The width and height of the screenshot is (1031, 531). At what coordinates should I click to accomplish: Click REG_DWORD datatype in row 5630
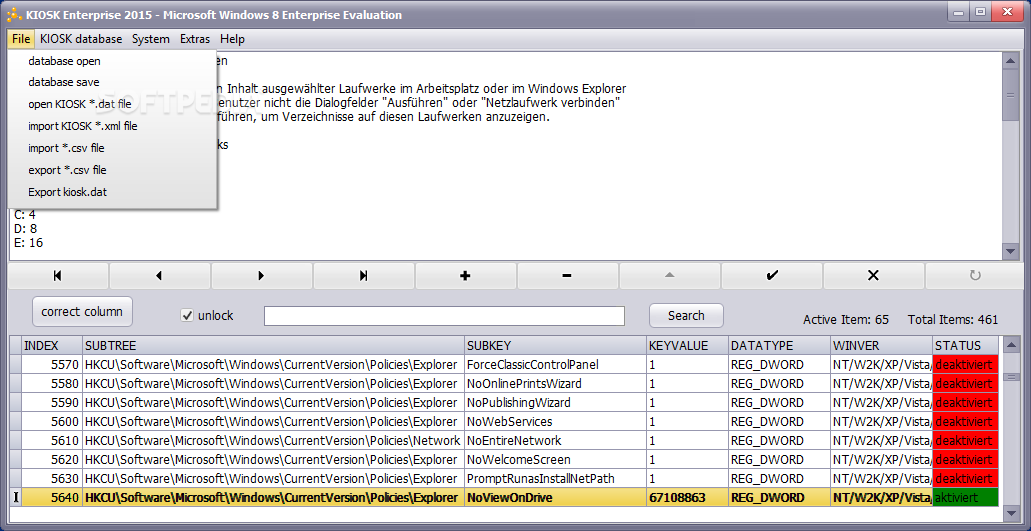(780, 478)
